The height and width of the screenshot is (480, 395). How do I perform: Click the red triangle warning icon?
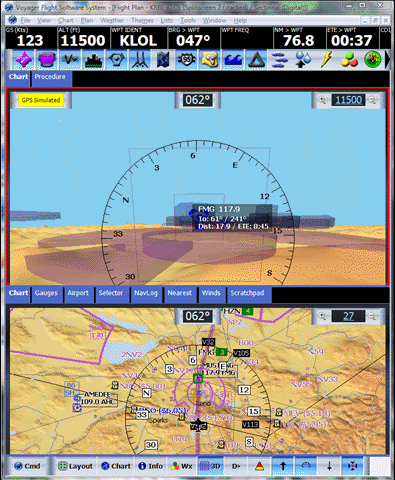259,466
